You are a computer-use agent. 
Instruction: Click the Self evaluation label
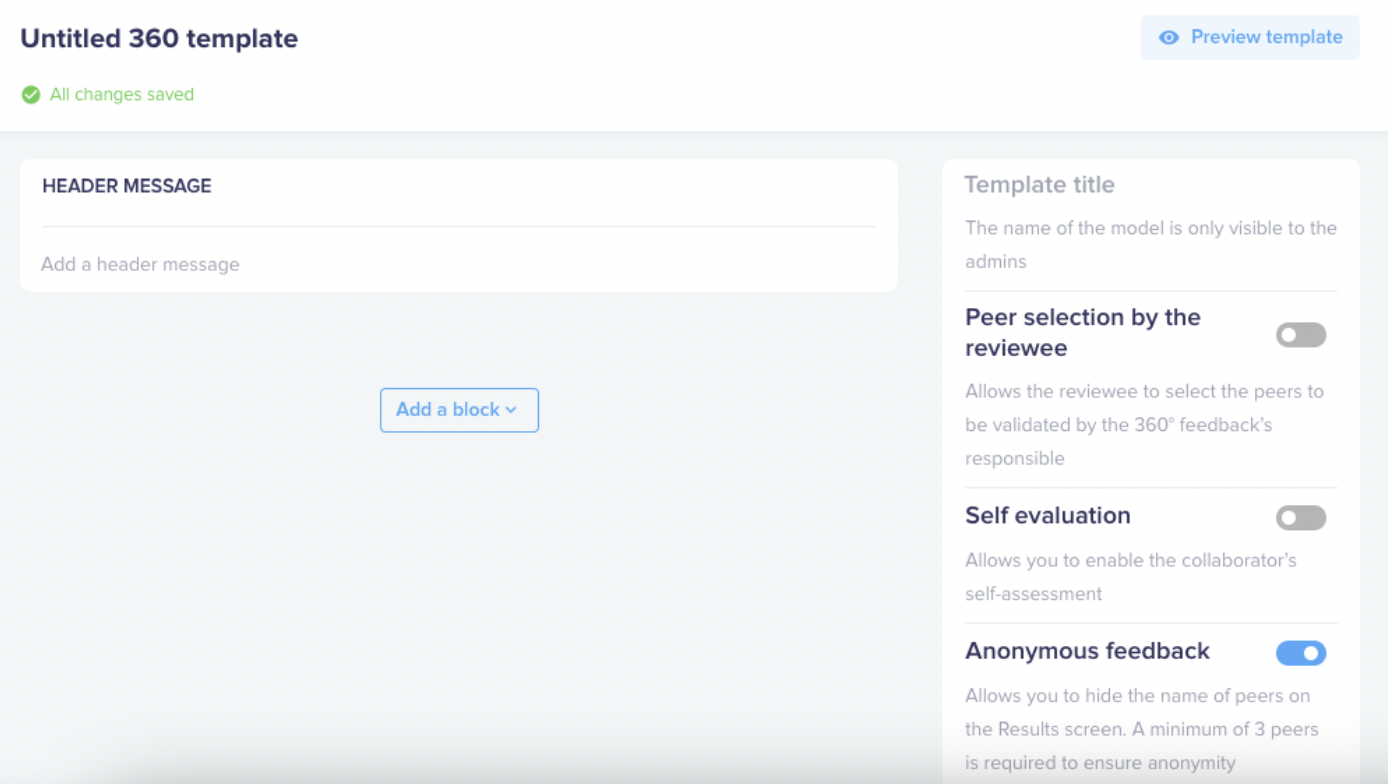pyautogui.click(x=1048, y=516)
